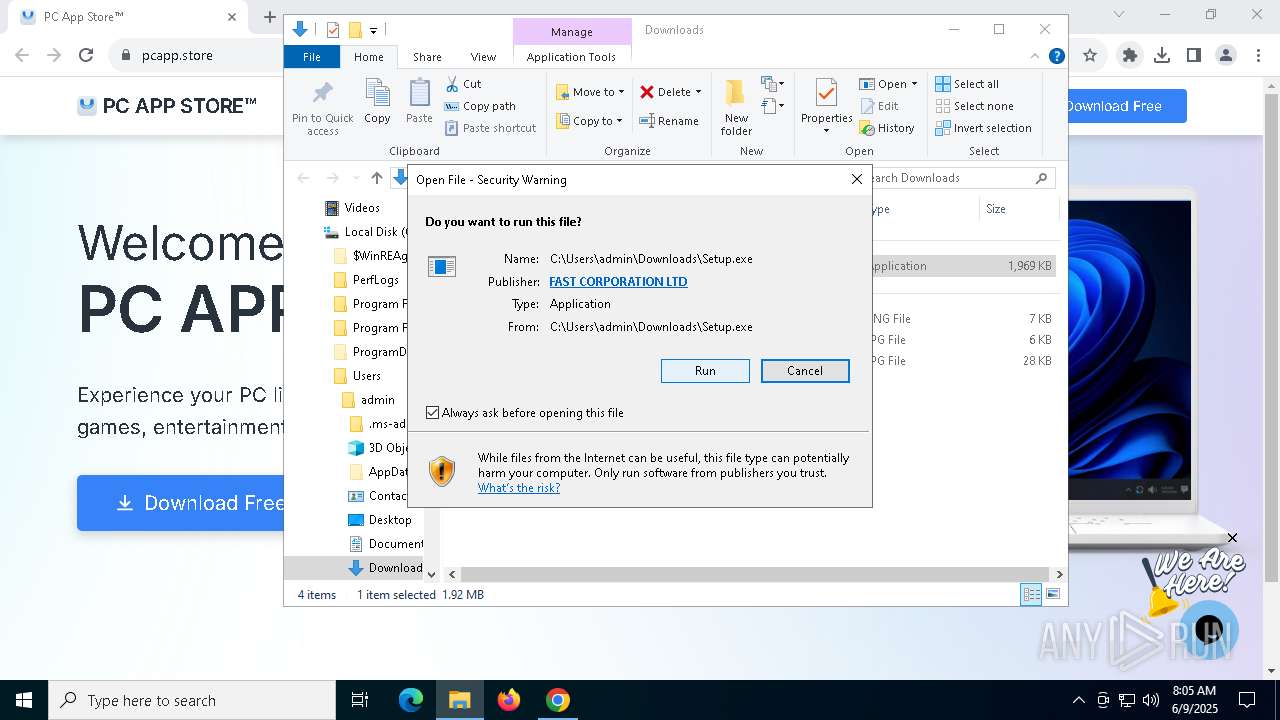Switch to the View ribbon tab
This screenshot has width=1280, height=720.
click(483, 57)
